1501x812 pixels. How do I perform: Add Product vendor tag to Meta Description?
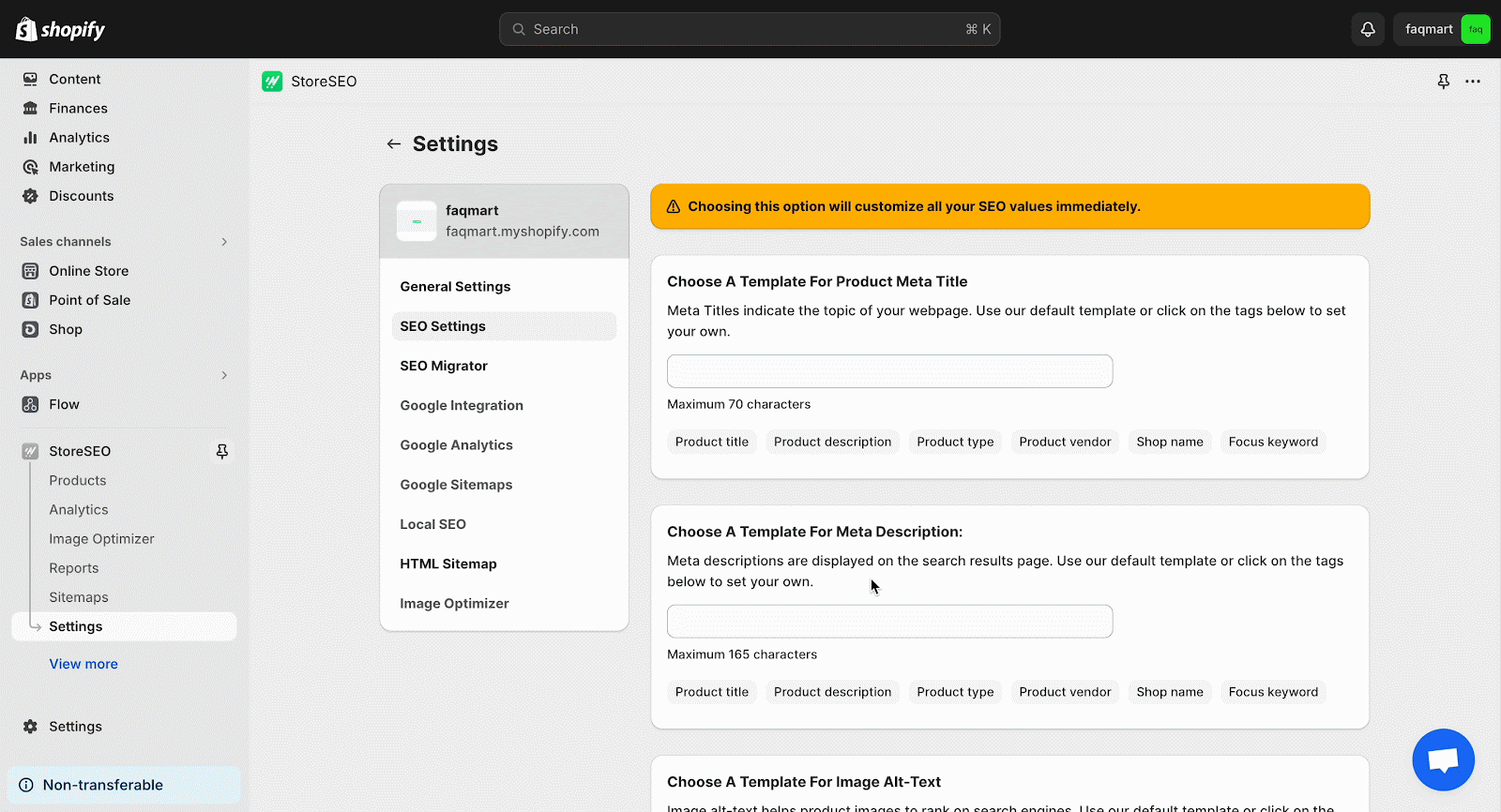(1065, 692)
